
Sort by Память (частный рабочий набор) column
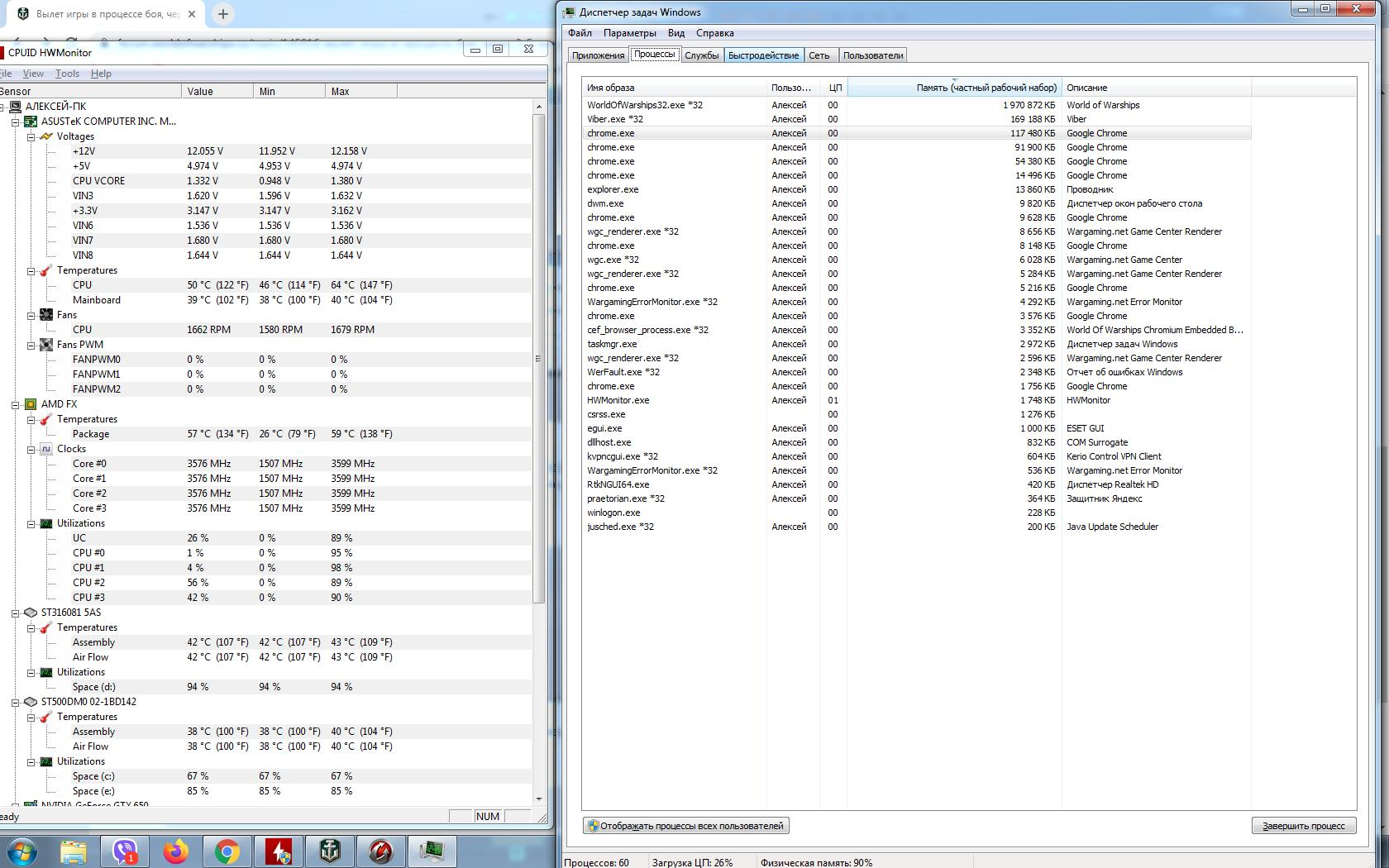[x=954, y=88]
